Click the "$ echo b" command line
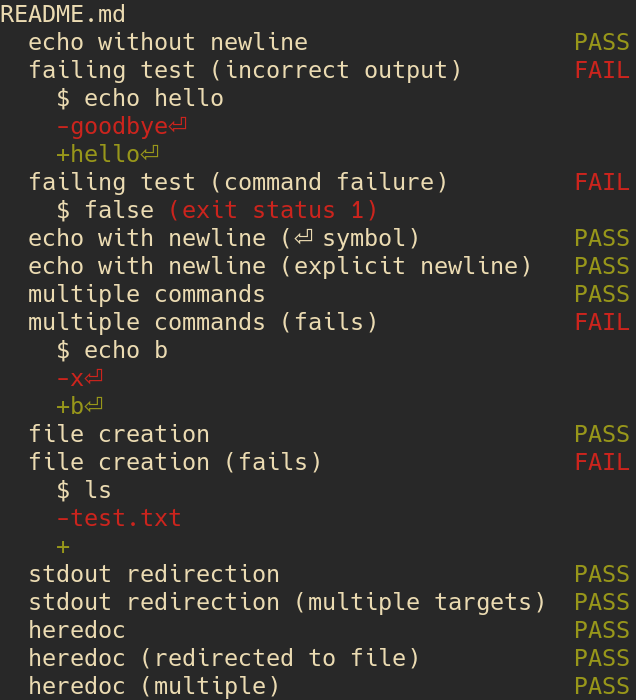 coord(112,350)
